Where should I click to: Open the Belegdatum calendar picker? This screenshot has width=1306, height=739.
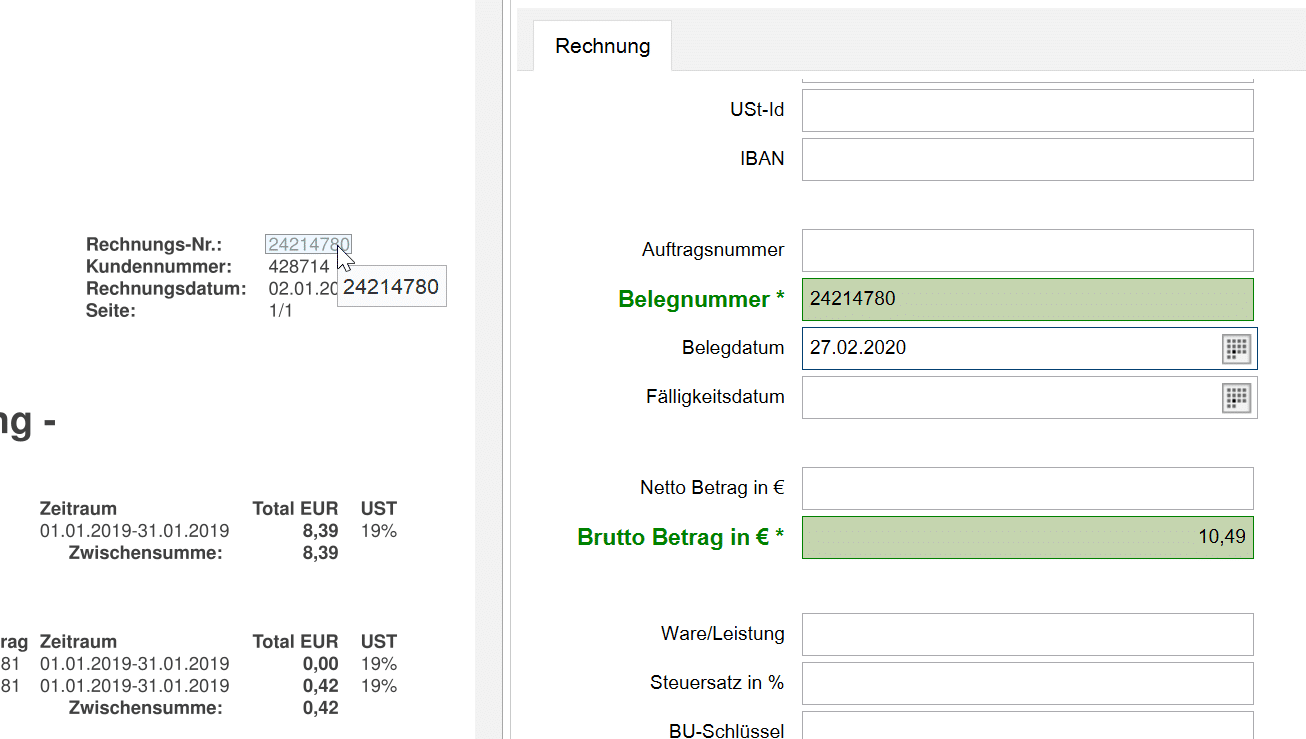tap(1237, 348)
